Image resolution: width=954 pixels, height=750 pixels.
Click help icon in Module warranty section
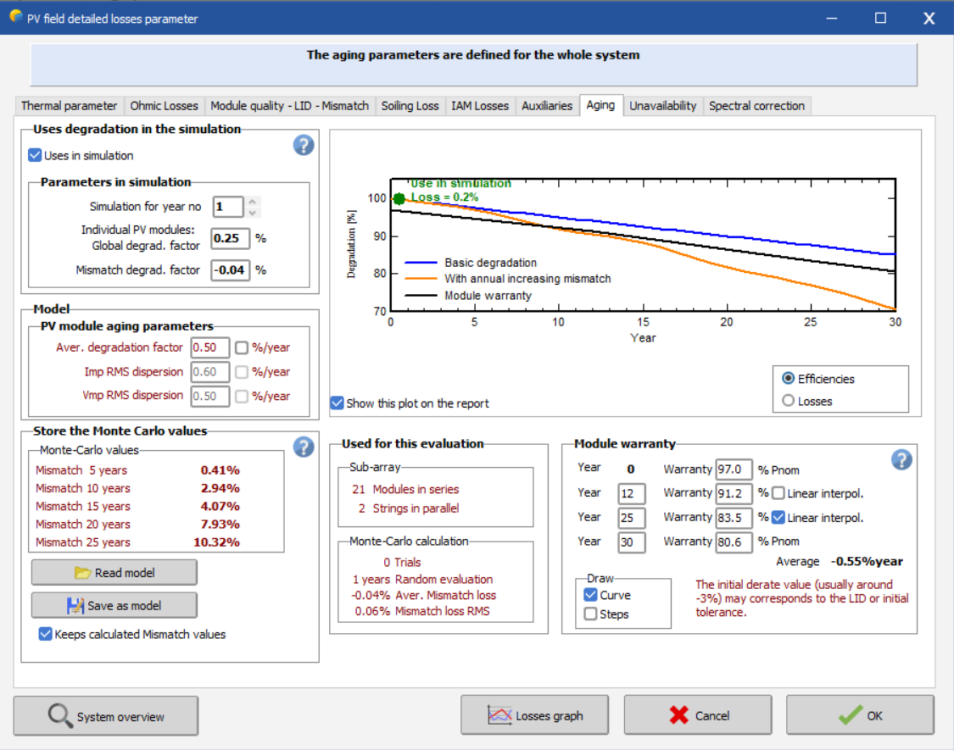point(901,459)
